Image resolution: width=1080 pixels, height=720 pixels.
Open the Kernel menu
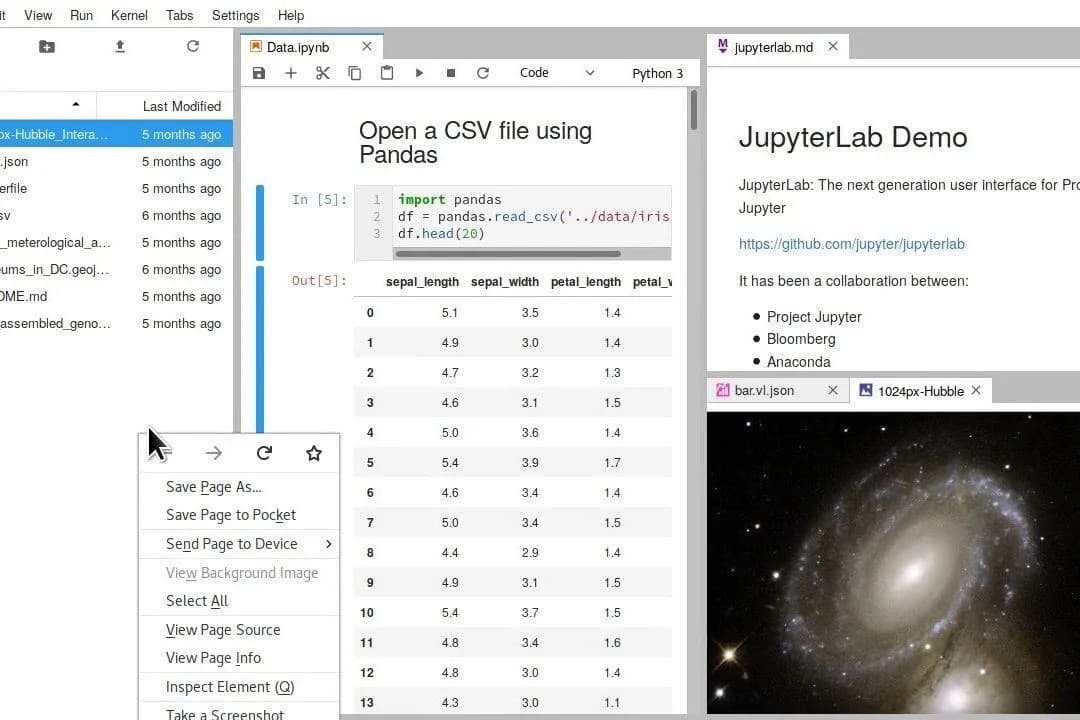point(129,15)
